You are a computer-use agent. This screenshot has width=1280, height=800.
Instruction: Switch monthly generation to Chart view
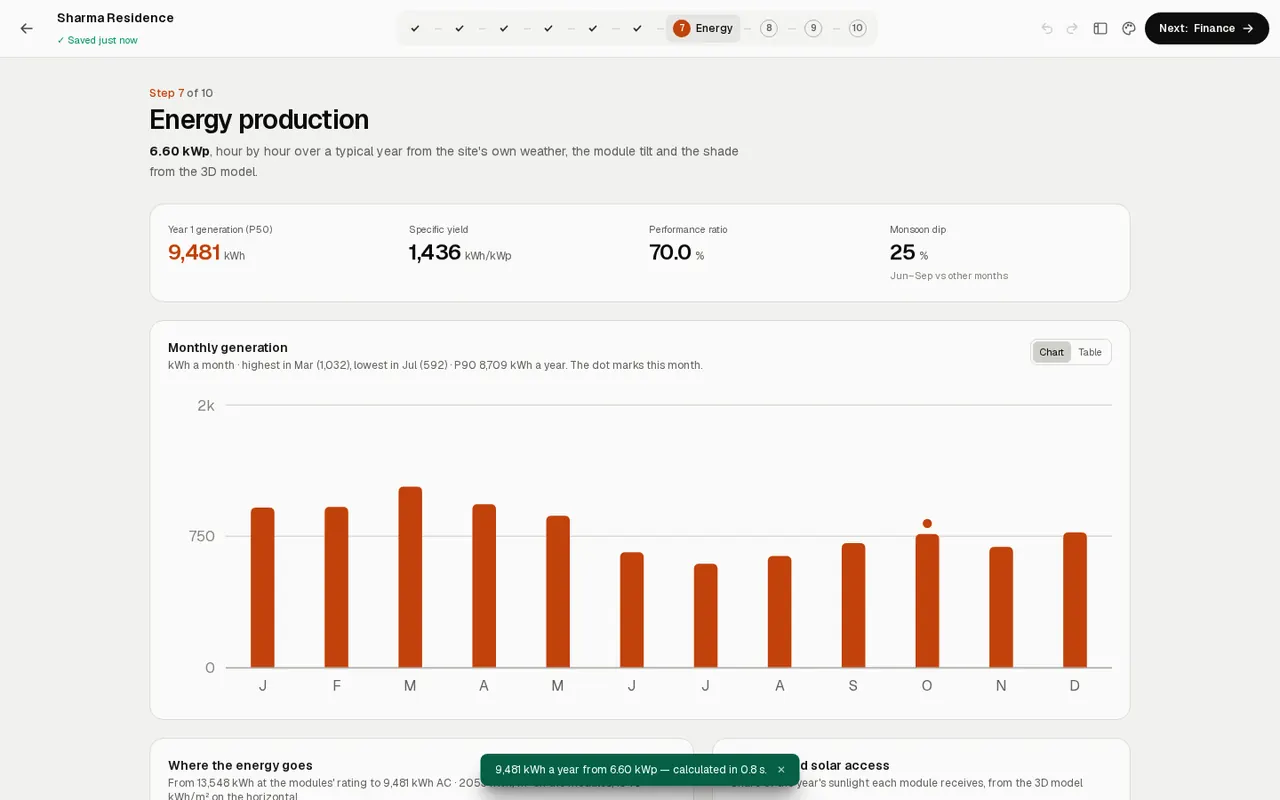coord(1051,352)
